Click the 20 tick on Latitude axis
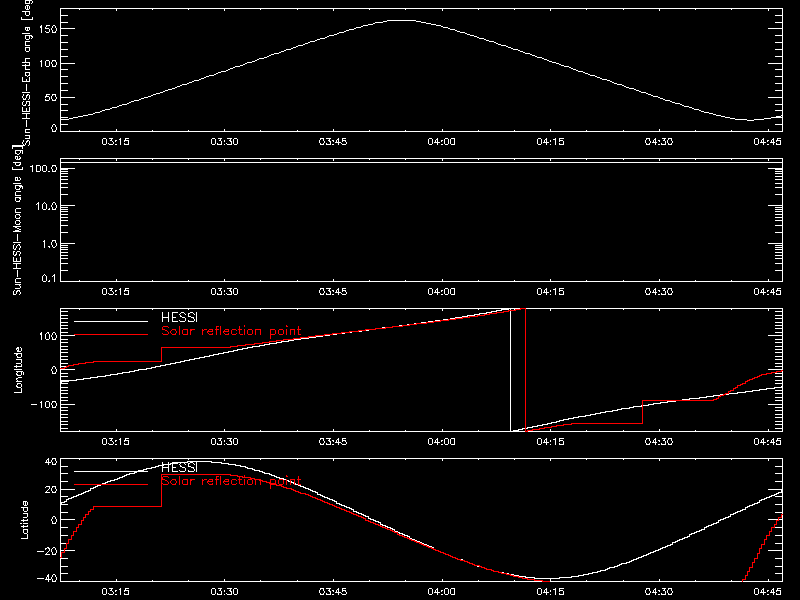Viewport: 800px width, 600px height. 51,490
